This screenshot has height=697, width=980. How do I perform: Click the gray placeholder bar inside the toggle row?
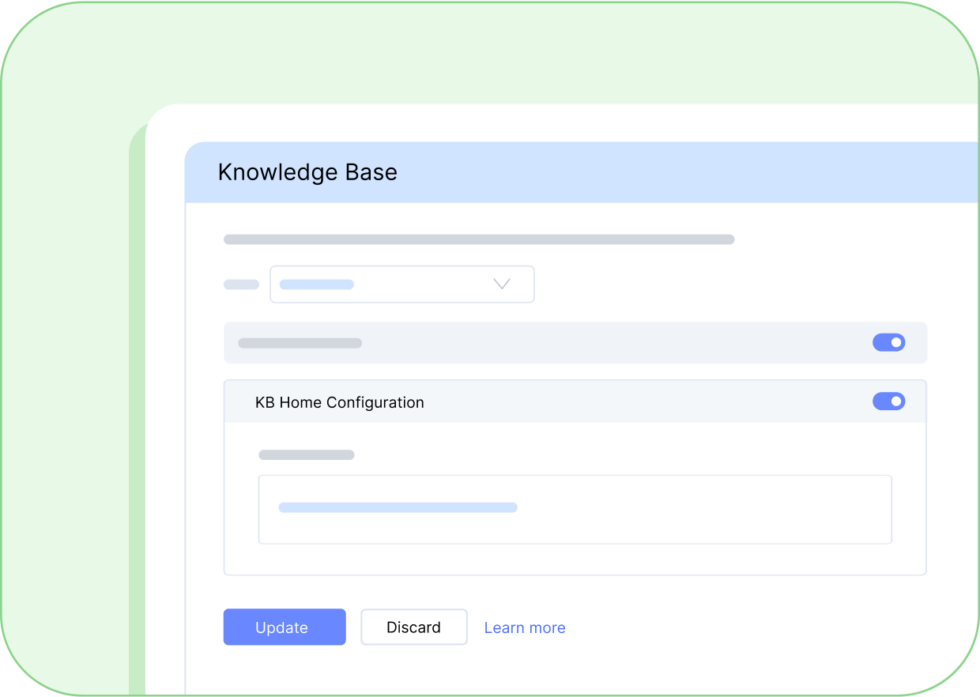click(x=299, y=343)
